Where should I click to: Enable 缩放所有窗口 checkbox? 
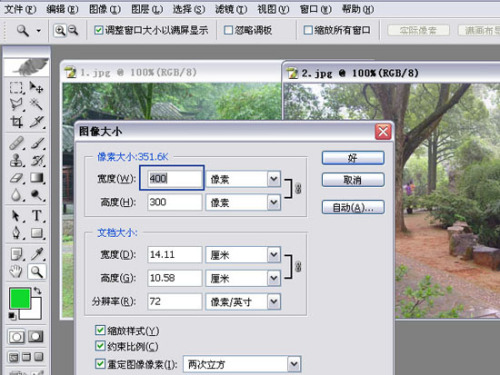tap(308, 30)
